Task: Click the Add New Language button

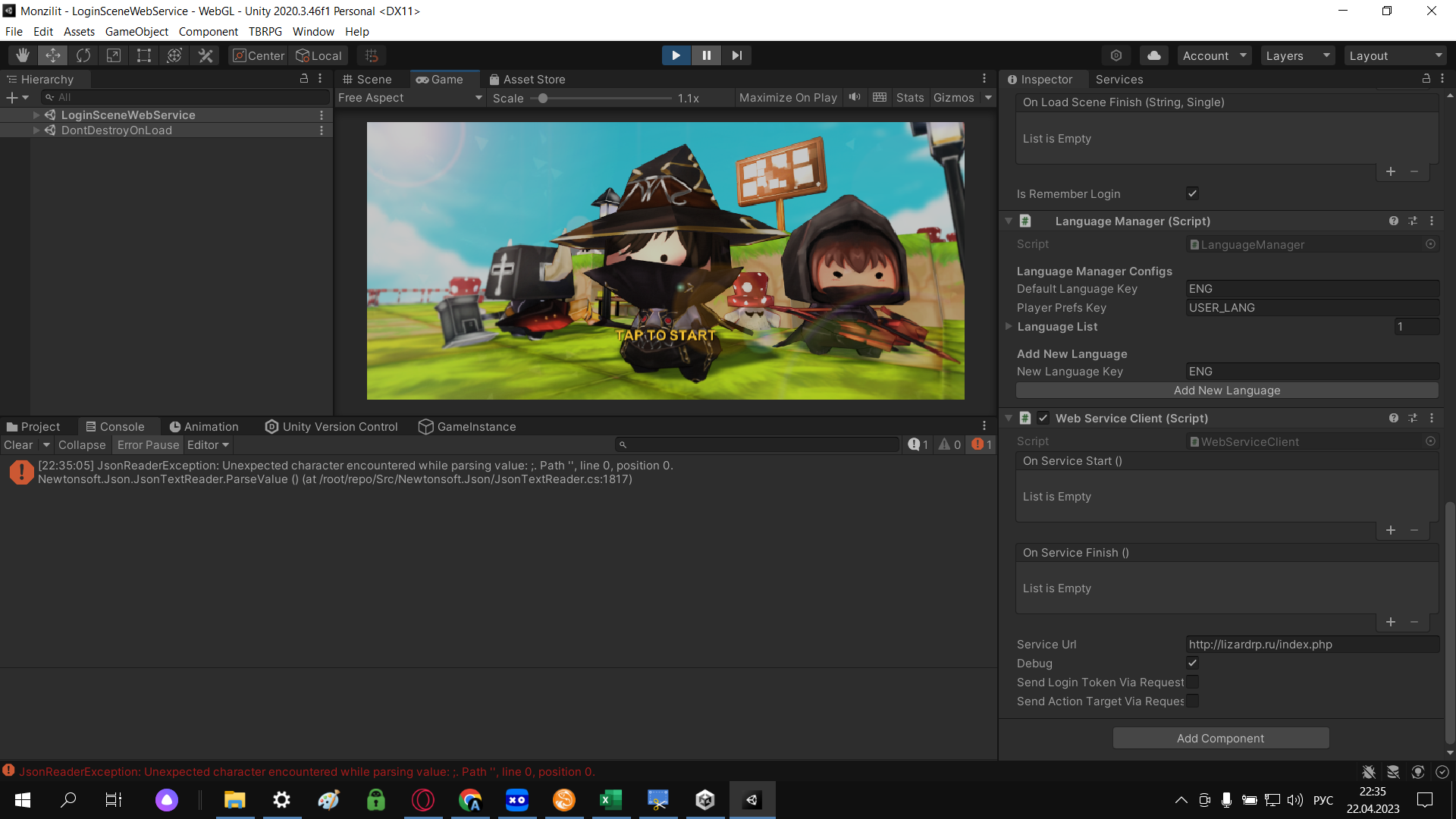Action: point(1227,390)
